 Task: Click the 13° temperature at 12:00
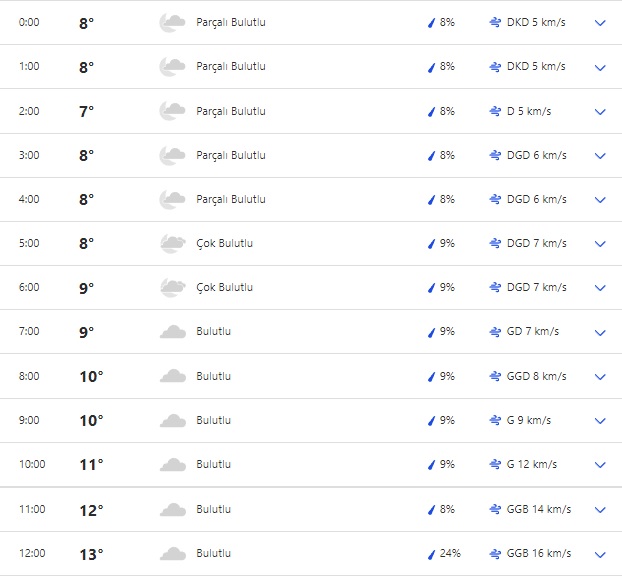[91, 554]
